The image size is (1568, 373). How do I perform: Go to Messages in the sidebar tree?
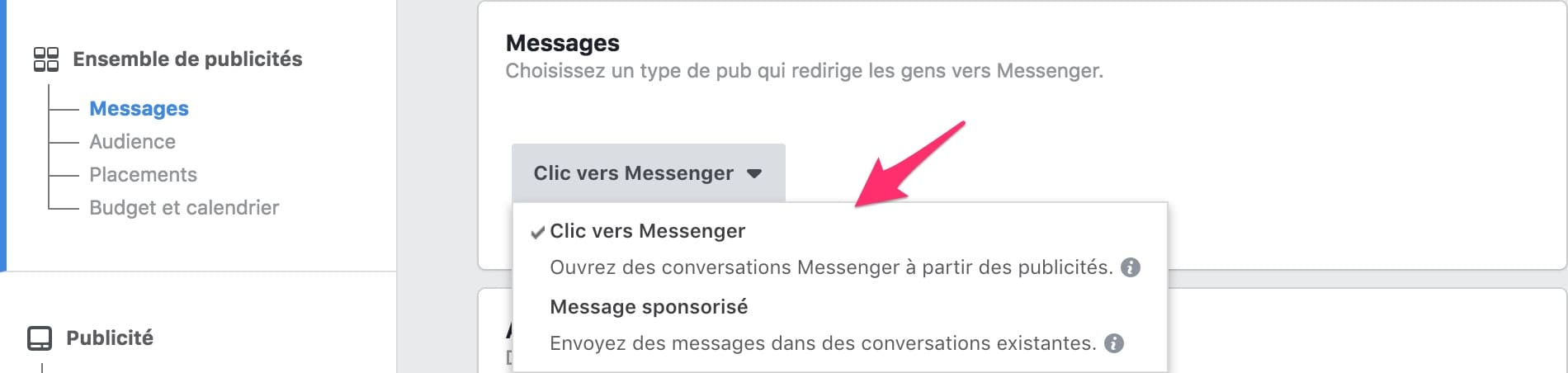coord(139,109)
